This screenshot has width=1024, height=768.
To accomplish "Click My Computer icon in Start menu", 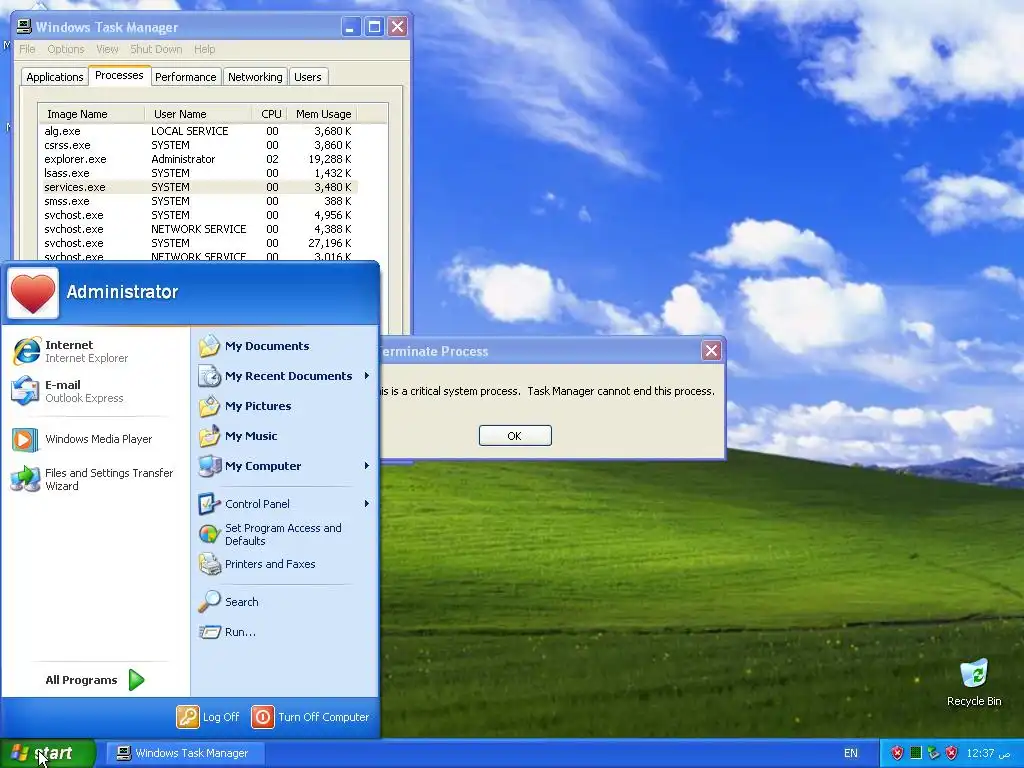I will (210, 466).
